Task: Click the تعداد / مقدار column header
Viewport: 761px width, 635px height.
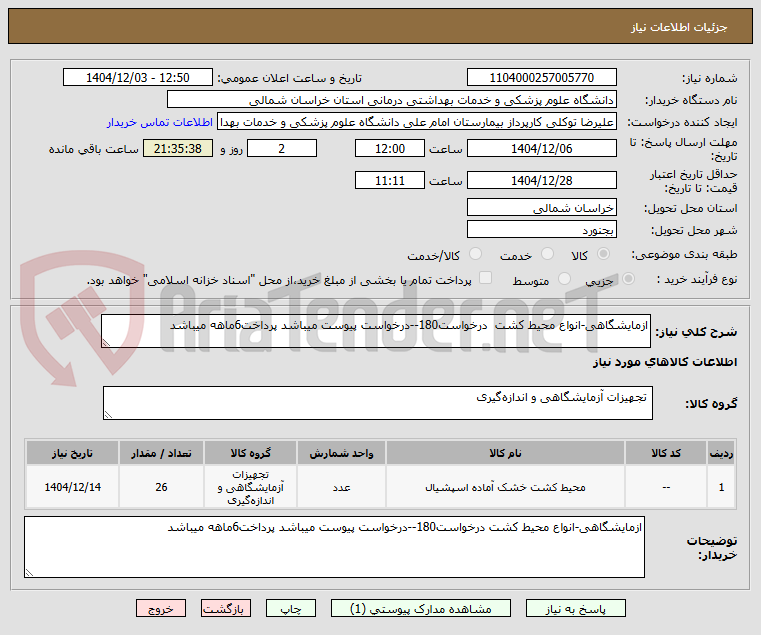Action: [161, 453]
